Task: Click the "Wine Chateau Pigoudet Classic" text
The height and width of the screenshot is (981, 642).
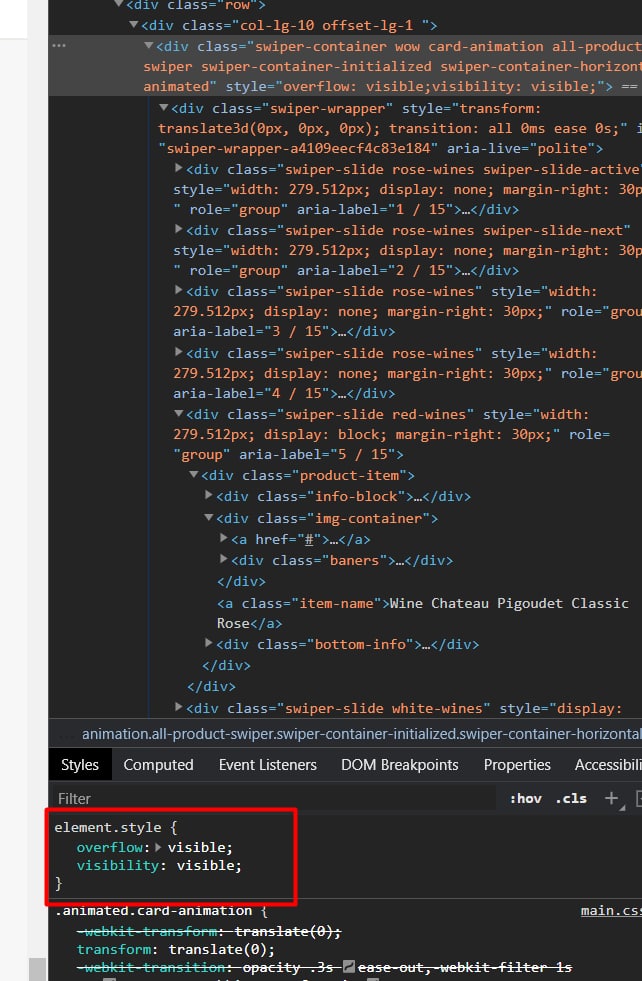Action: (509, 603)
